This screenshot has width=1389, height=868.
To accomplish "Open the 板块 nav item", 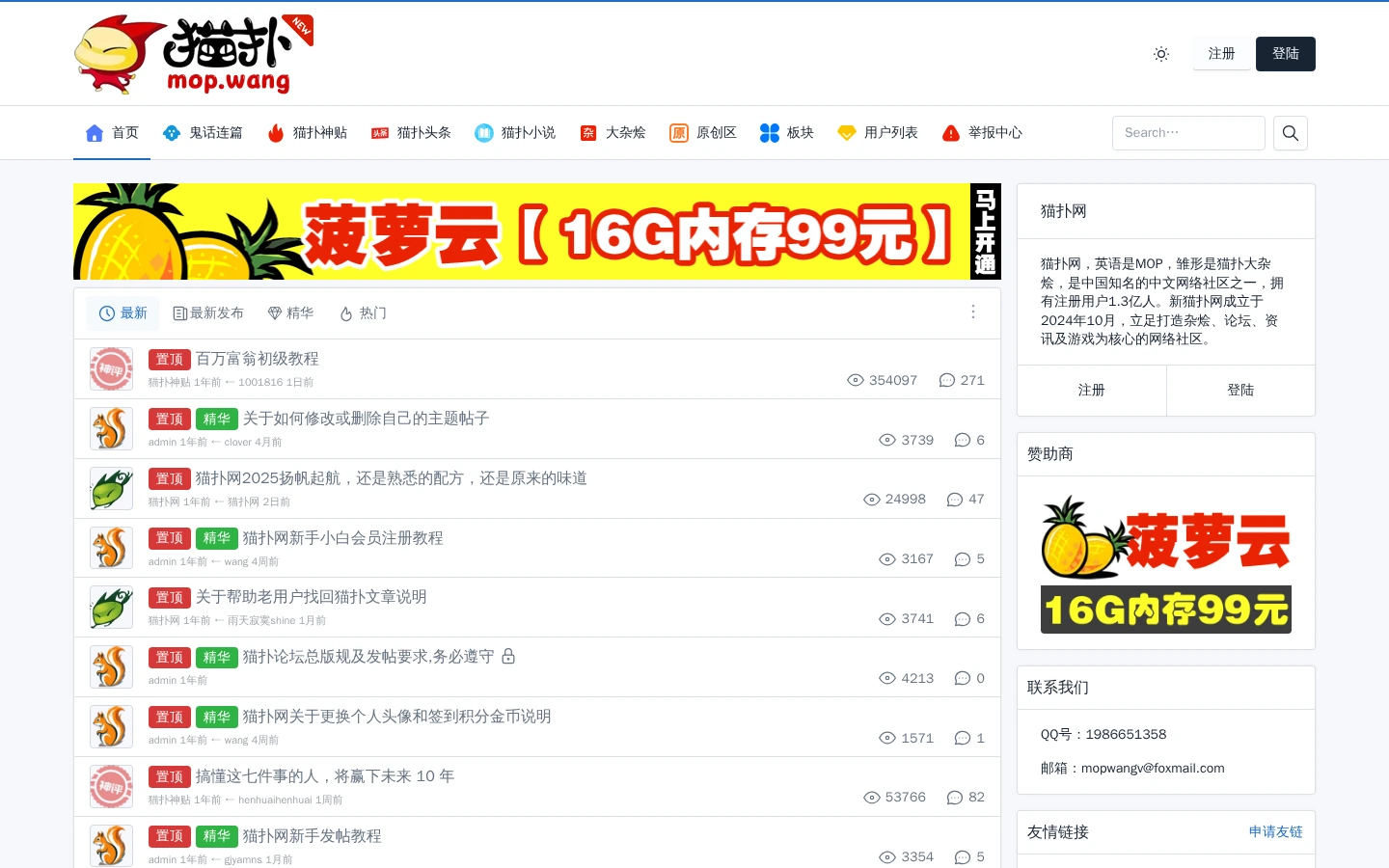I will [x=787, y=133].
